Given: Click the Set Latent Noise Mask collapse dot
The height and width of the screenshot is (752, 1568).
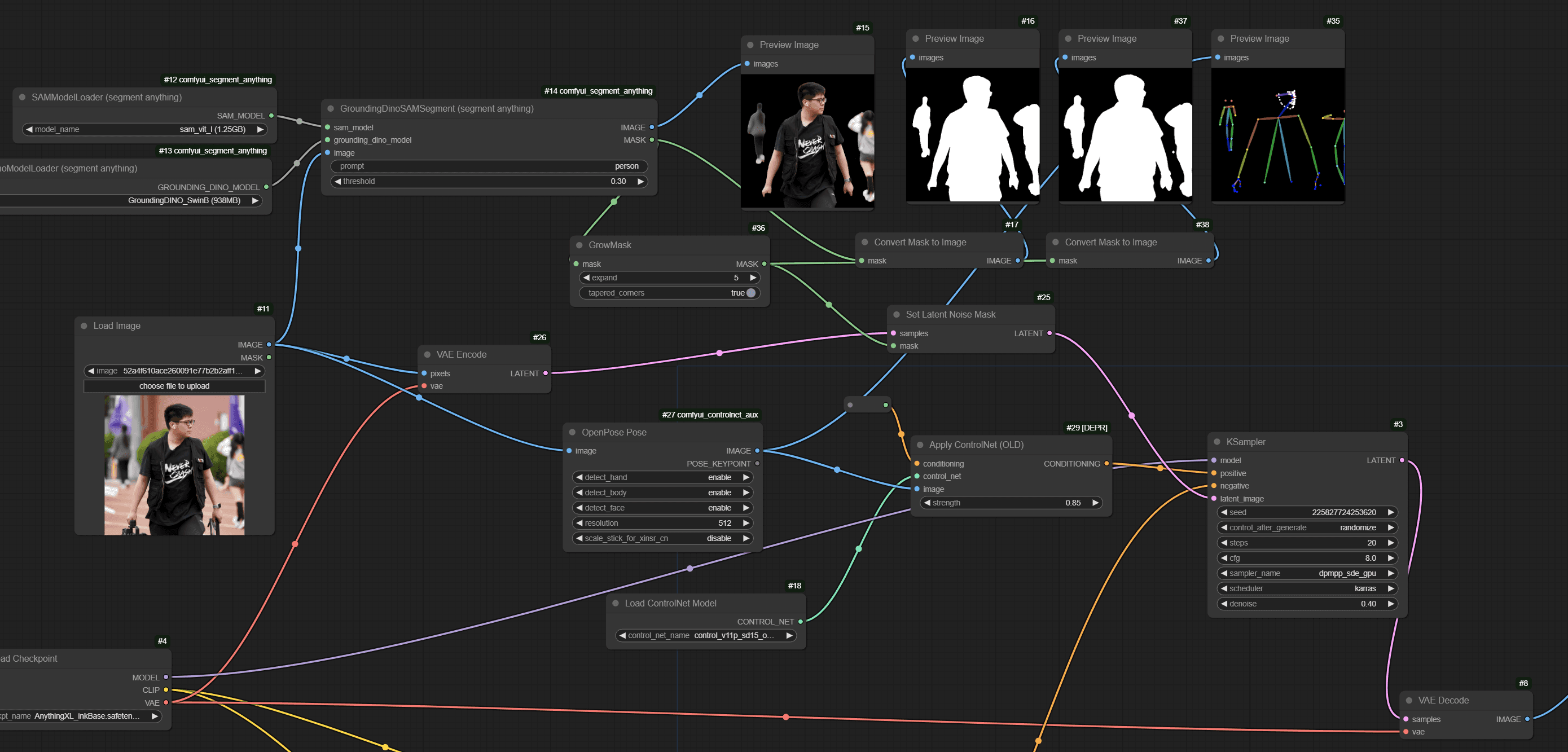Looking at the screenshot, I should tap(896, 315).
